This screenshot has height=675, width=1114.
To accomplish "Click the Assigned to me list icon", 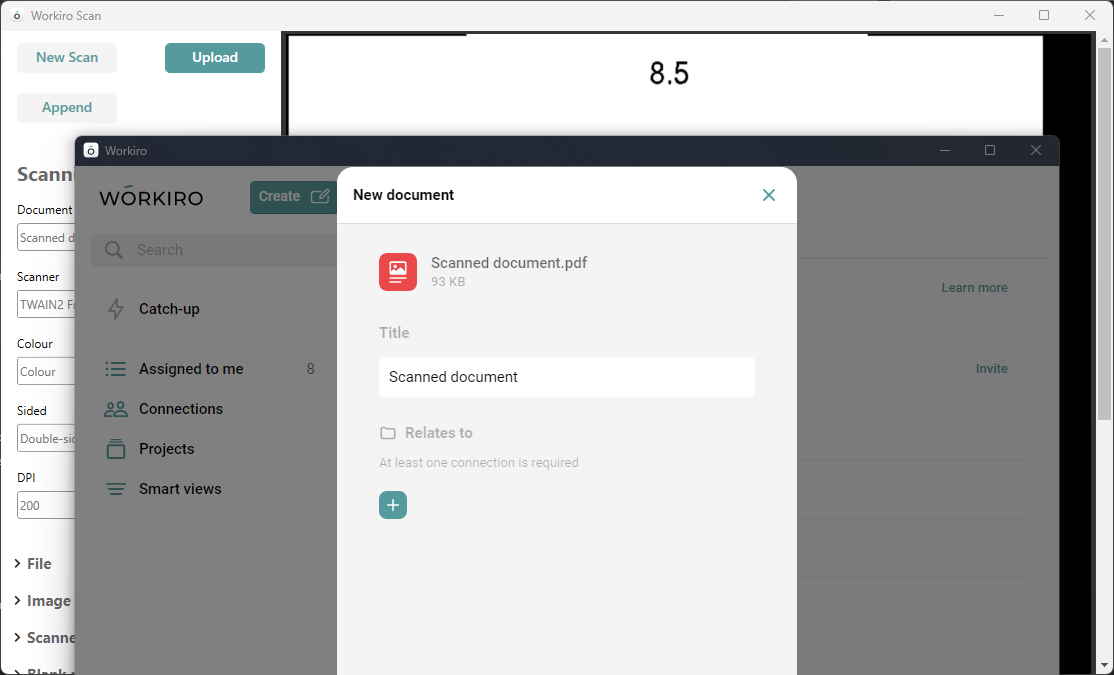I will pos(116,369).
